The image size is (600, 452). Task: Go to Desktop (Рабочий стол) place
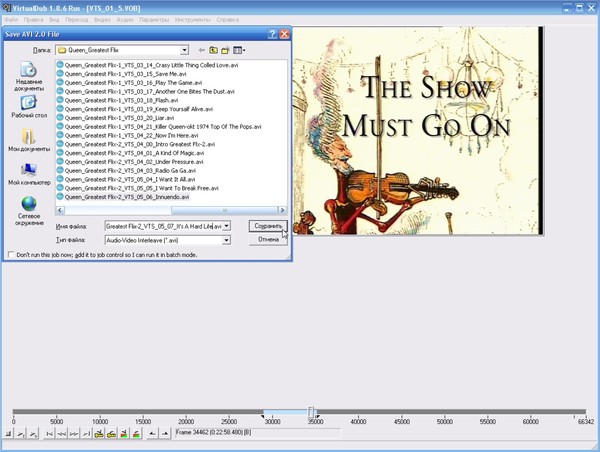[29, 107]
